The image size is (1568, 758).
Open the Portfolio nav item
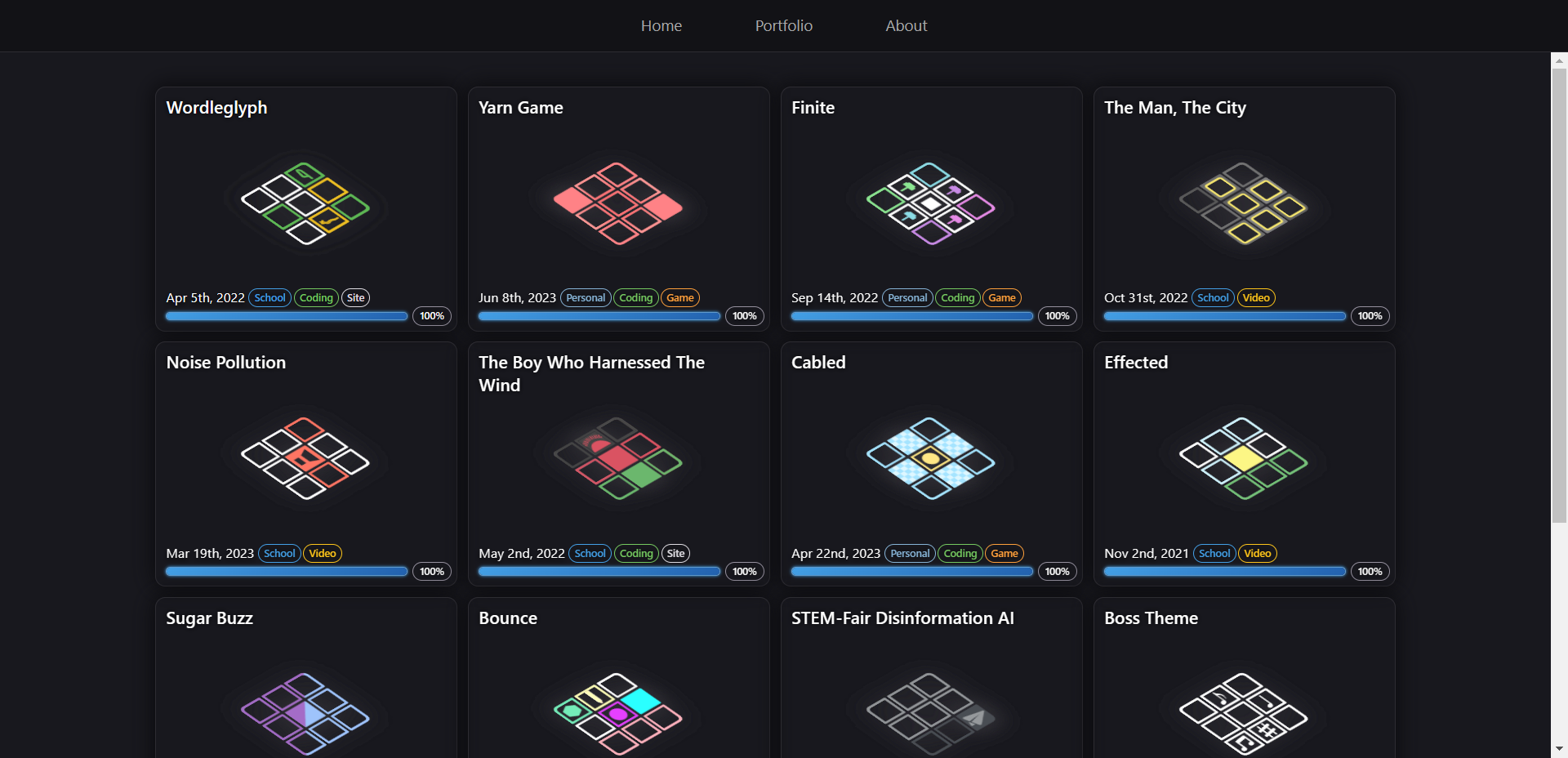click(x=783, y=26)
